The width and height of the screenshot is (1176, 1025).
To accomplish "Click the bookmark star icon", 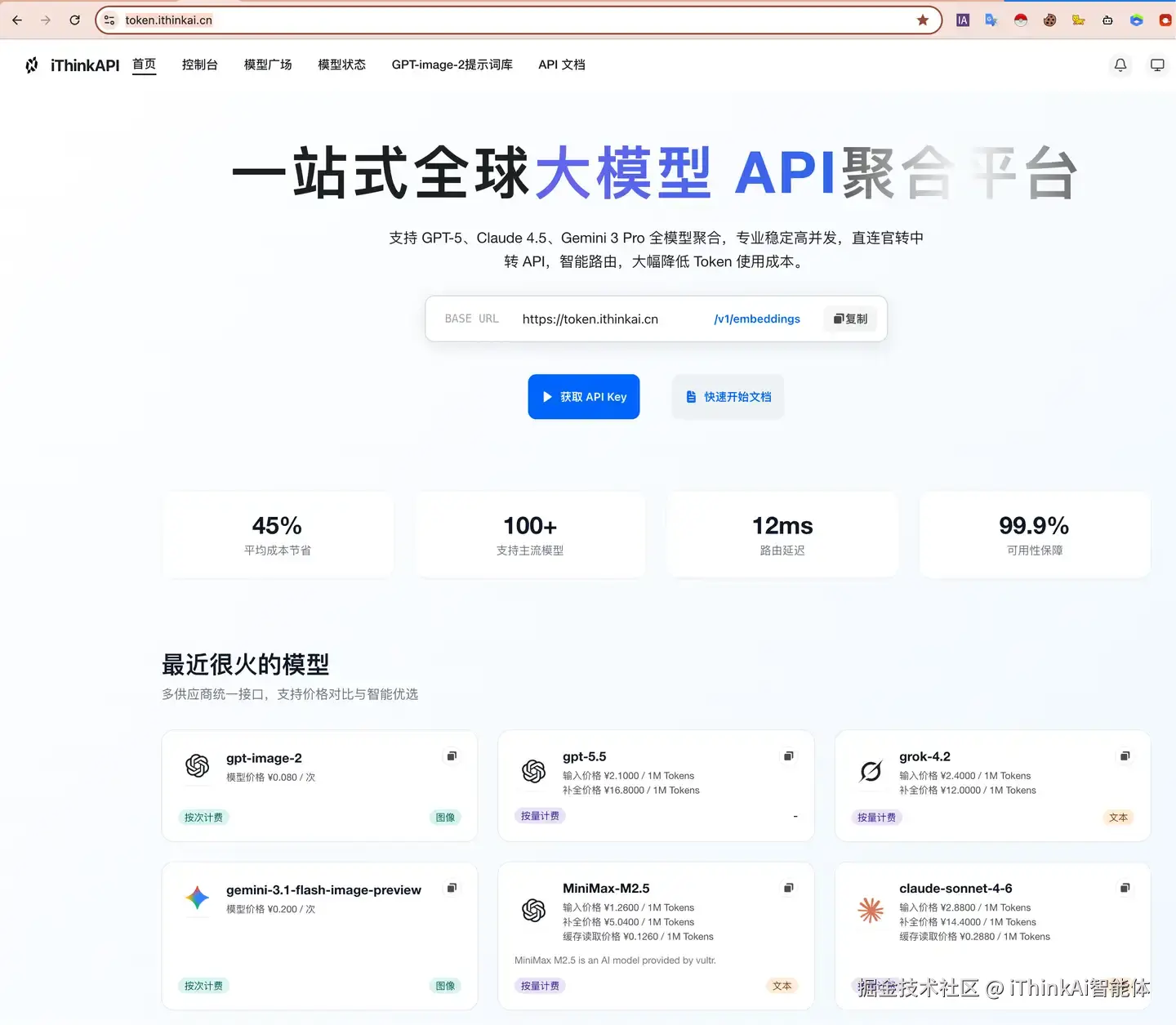I will (x=923, y=20).
